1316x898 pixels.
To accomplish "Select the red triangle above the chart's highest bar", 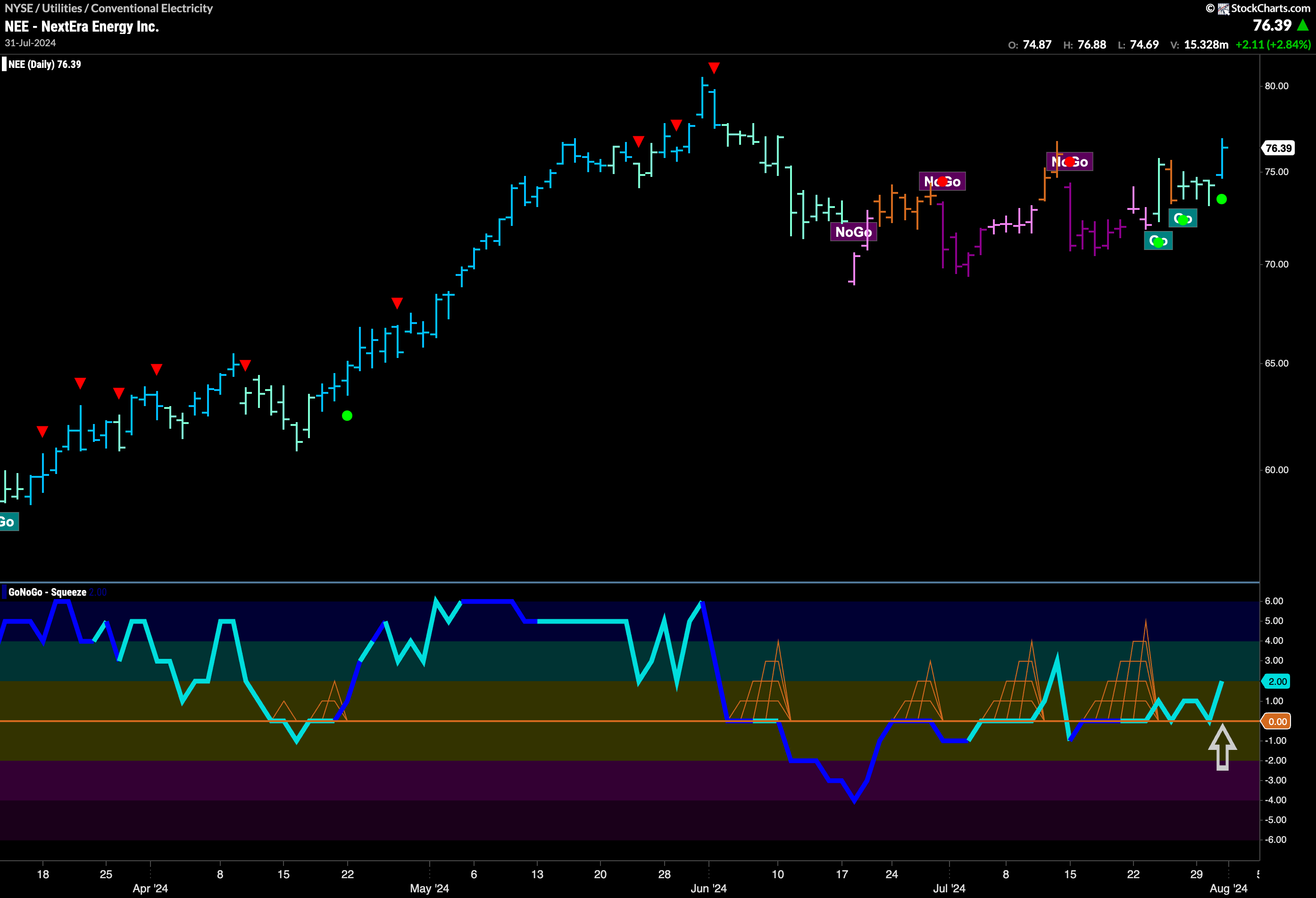I will 714,68.
